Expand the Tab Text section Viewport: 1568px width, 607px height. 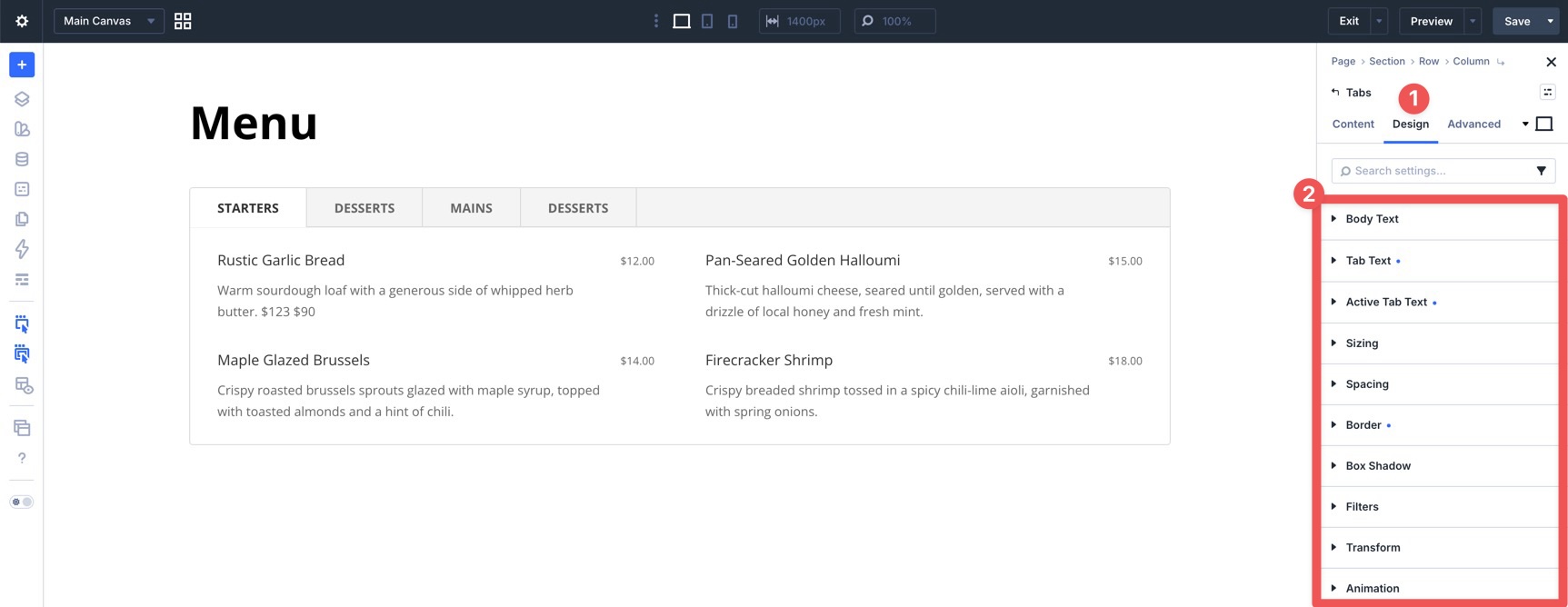(1440, 261)
